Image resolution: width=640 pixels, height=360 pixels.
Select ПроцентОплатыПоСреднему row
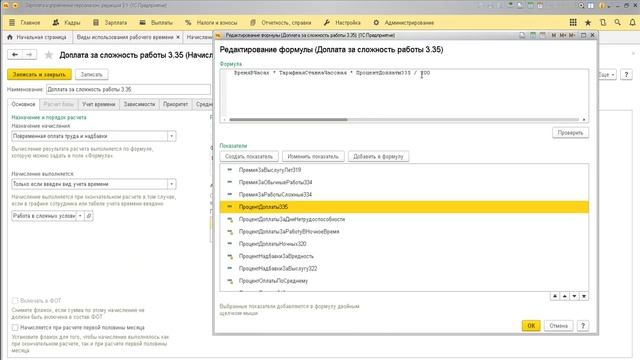tap(404, 281)
